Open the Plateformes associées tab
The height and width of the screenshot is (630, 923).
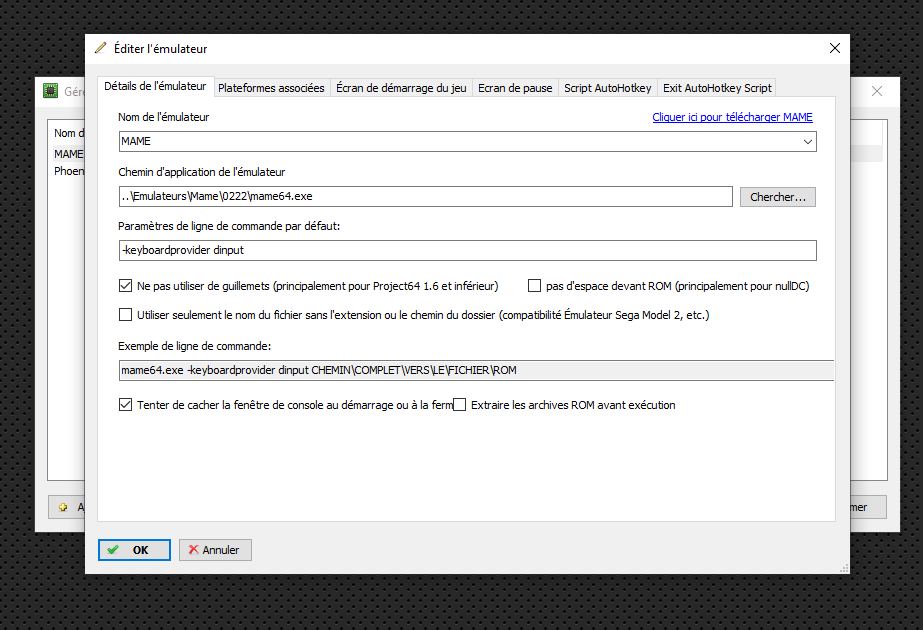(x=271, y=88)
